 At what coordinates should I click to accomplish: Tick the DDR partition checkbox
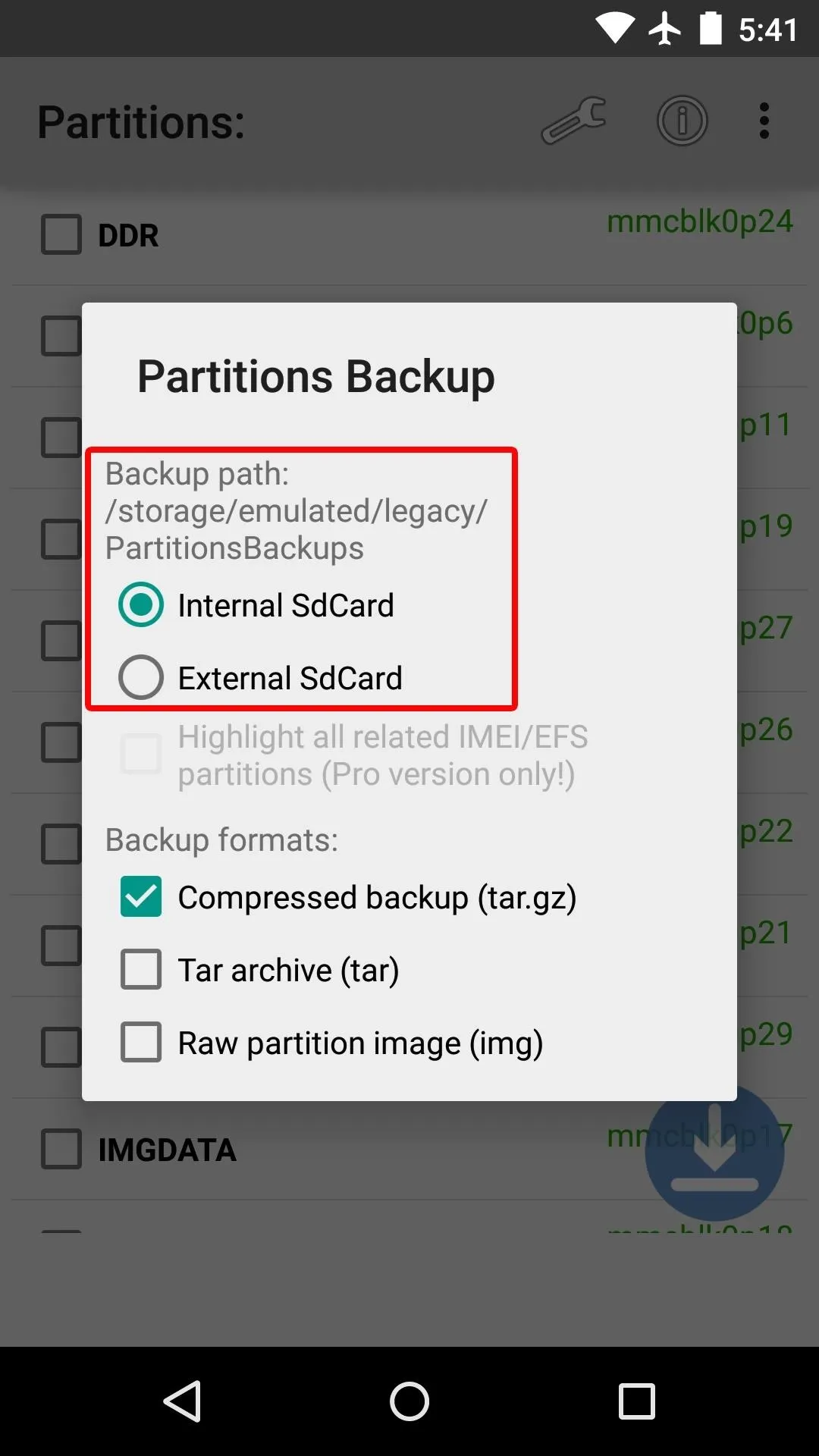(x=61, y=234)
